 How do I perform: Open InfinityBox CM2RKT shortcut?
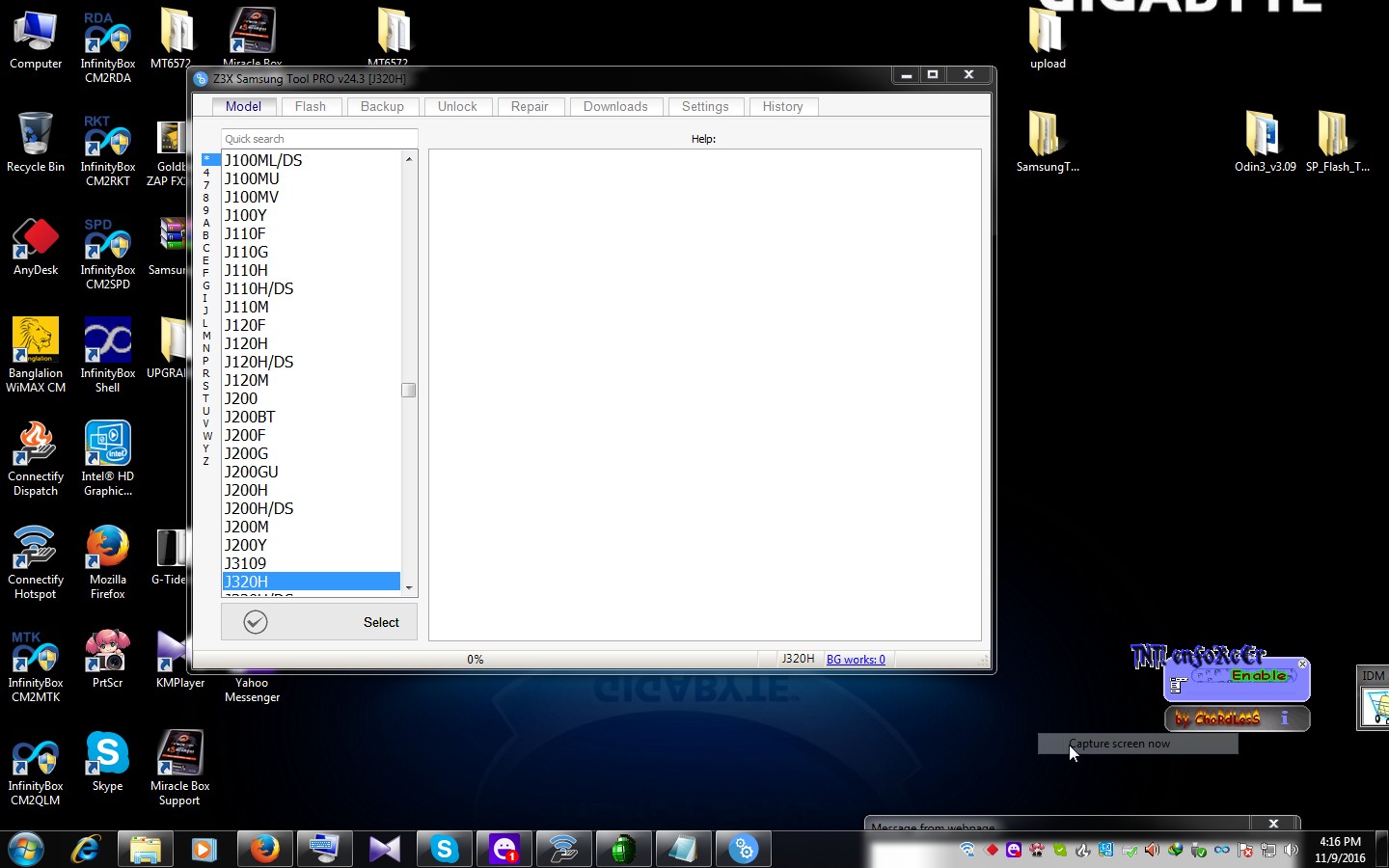coord(108,149)
